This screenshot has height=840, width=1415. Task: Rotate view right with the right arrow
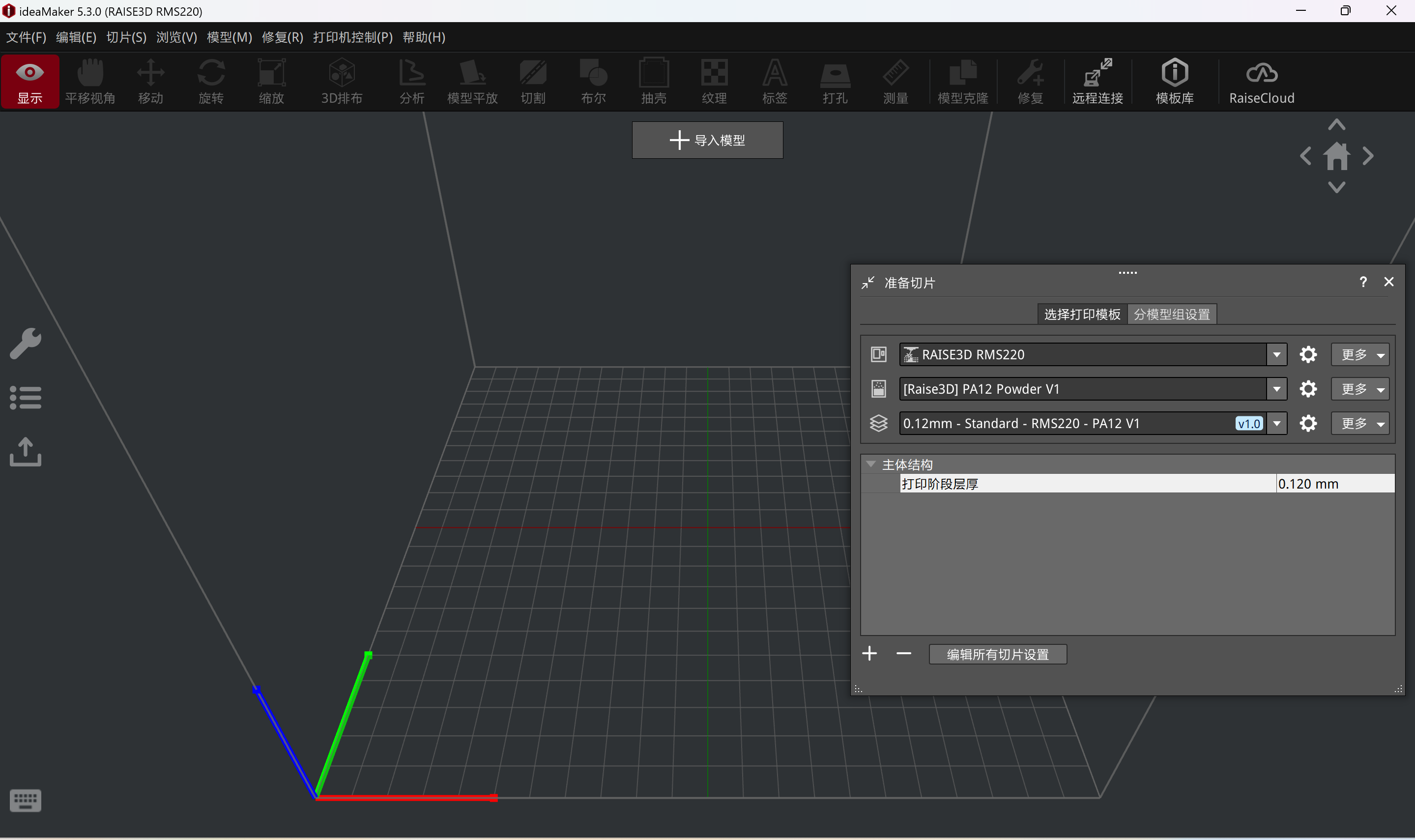point(1368,156)
